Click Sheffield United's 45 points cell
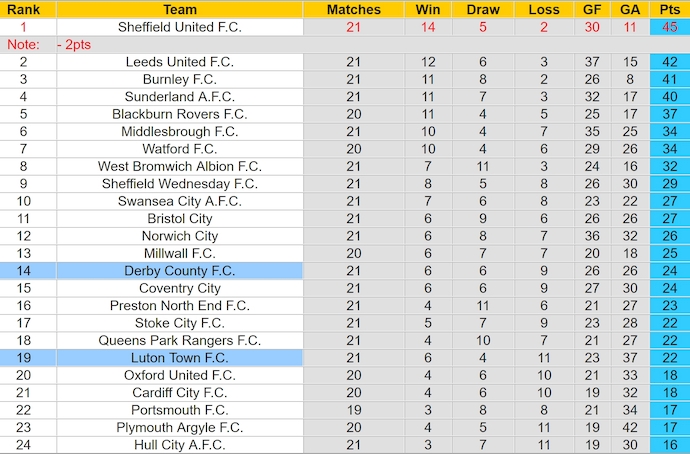Screen dimensions: 690x454 [x=670, y=27]
